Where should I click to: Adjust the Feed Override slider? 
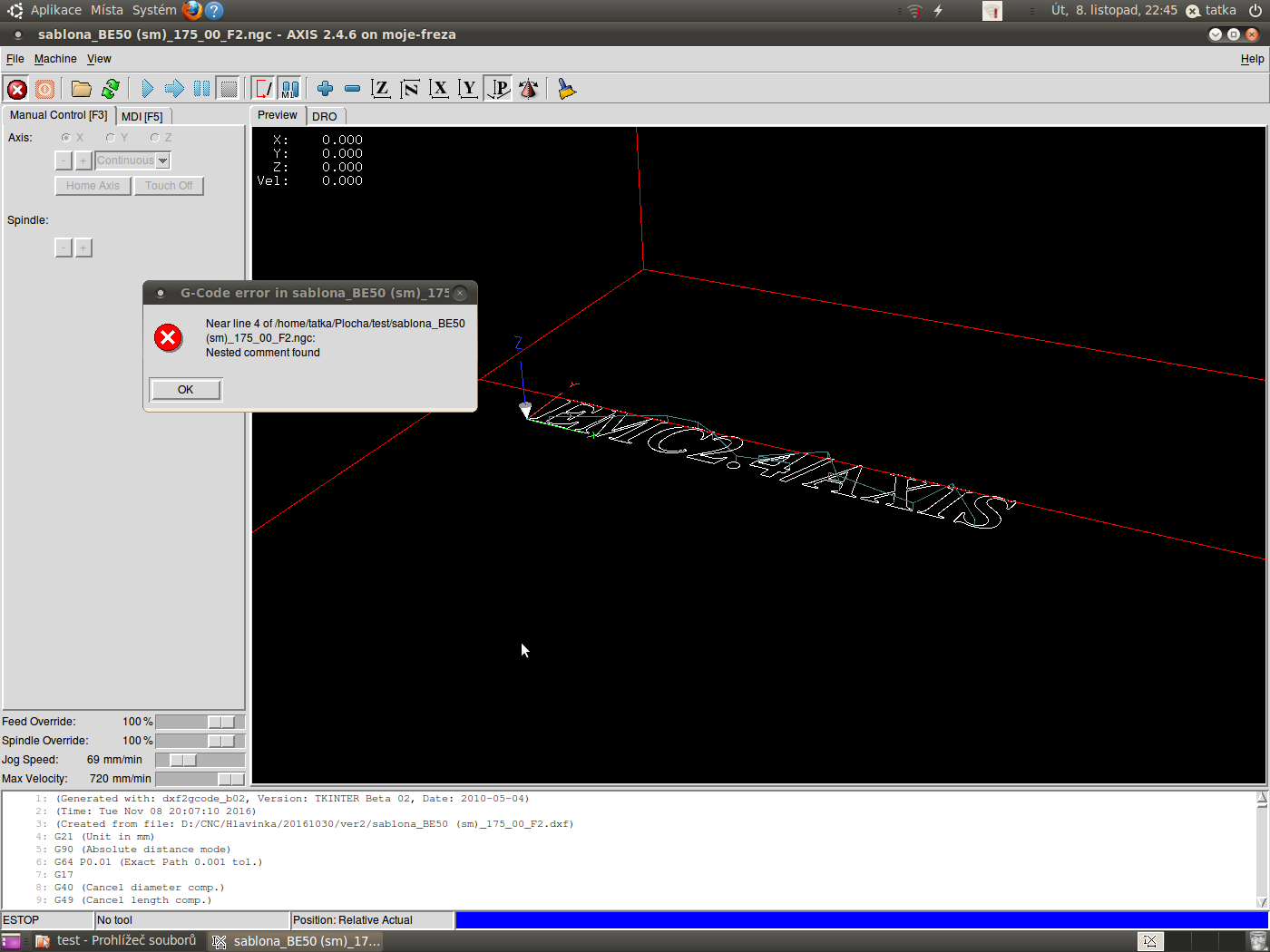(x=221, y=722)
